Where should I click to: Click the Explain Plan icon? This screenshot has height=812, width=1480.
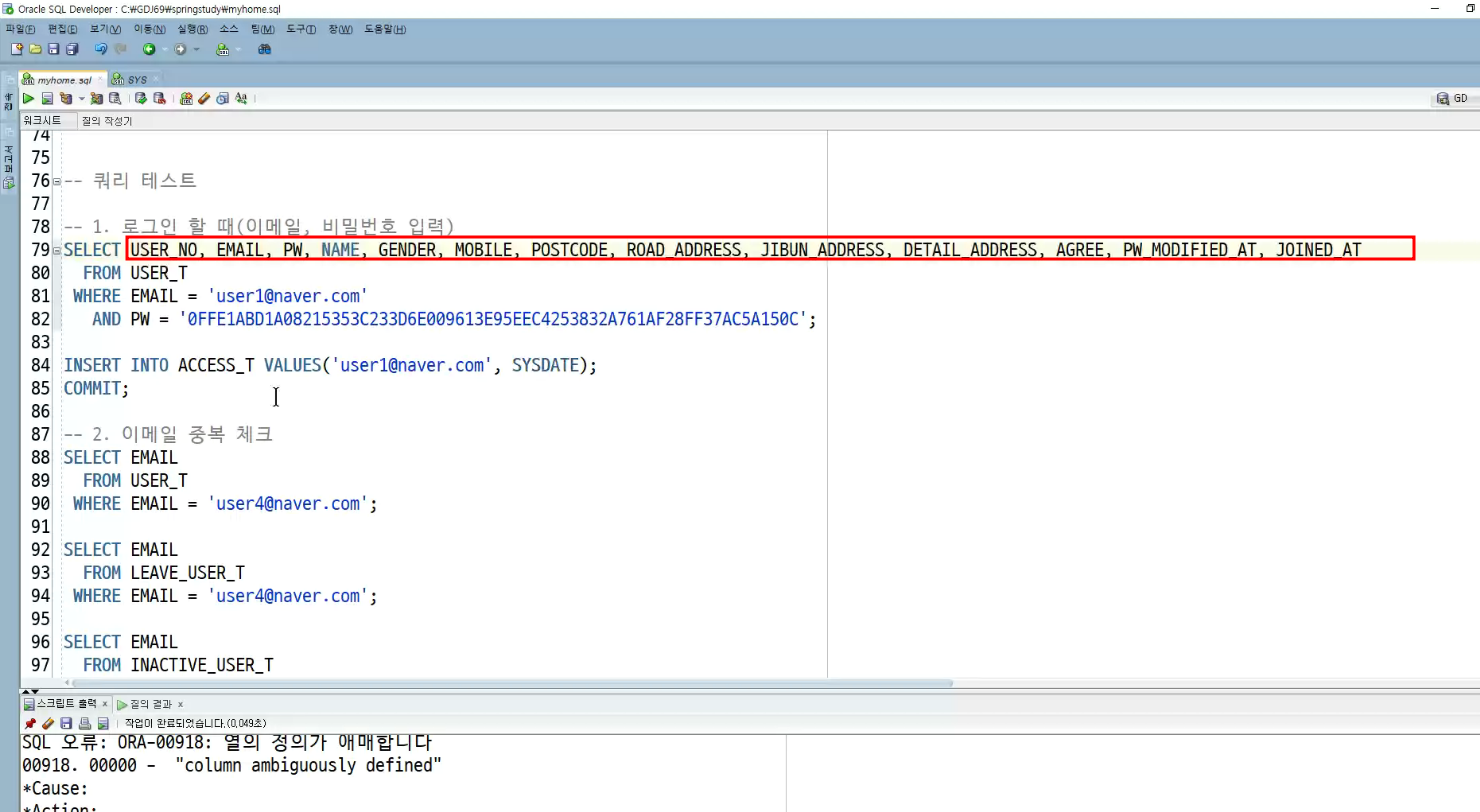click(x=66, y=98)
